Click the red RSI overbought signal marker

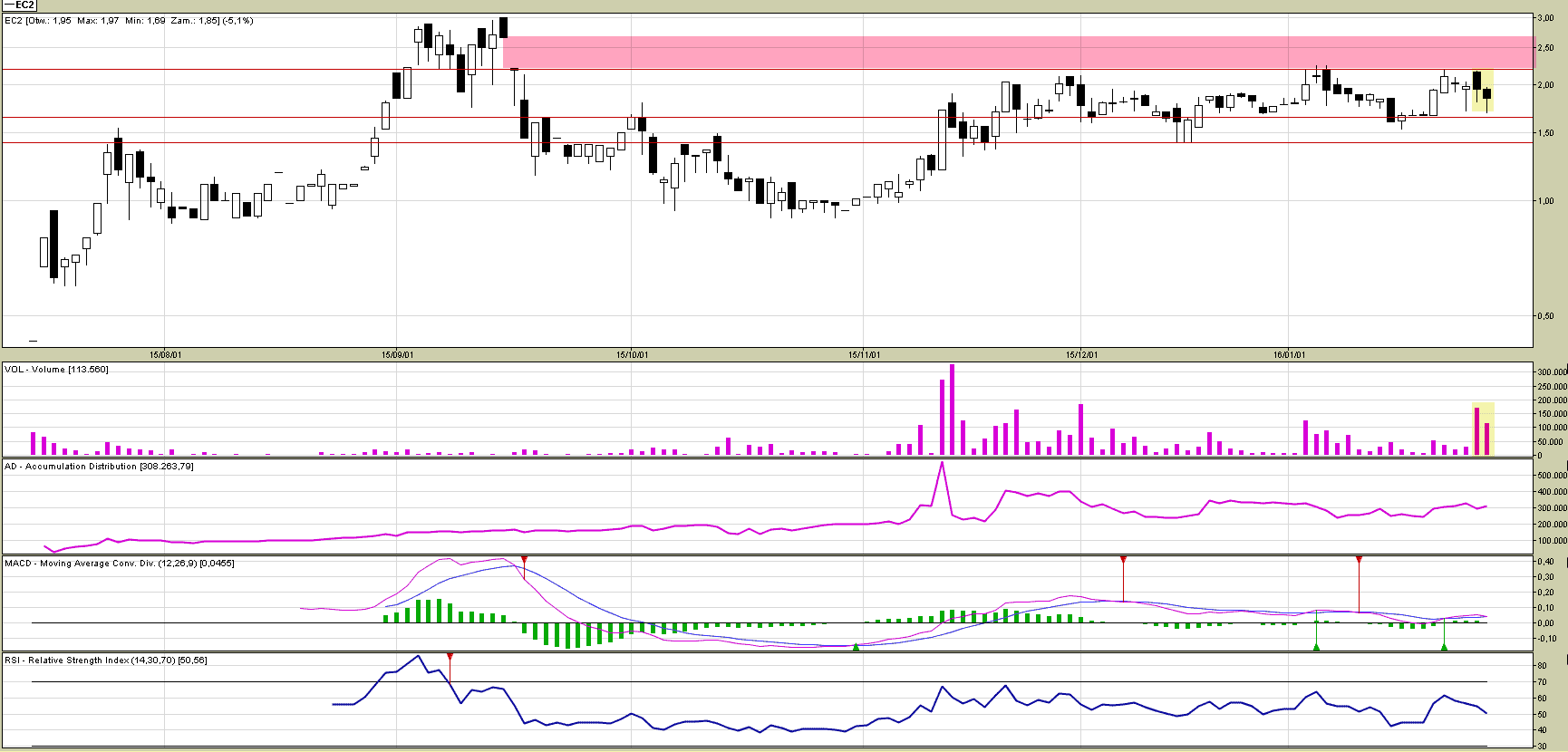tap(450, 656)
